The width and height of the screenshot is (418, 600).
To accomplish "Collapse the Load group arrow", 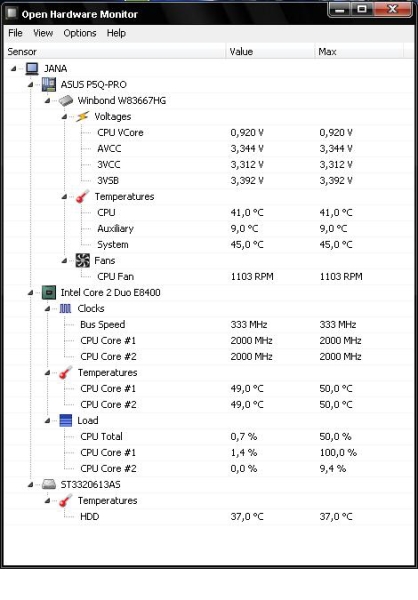I will 47,421.
